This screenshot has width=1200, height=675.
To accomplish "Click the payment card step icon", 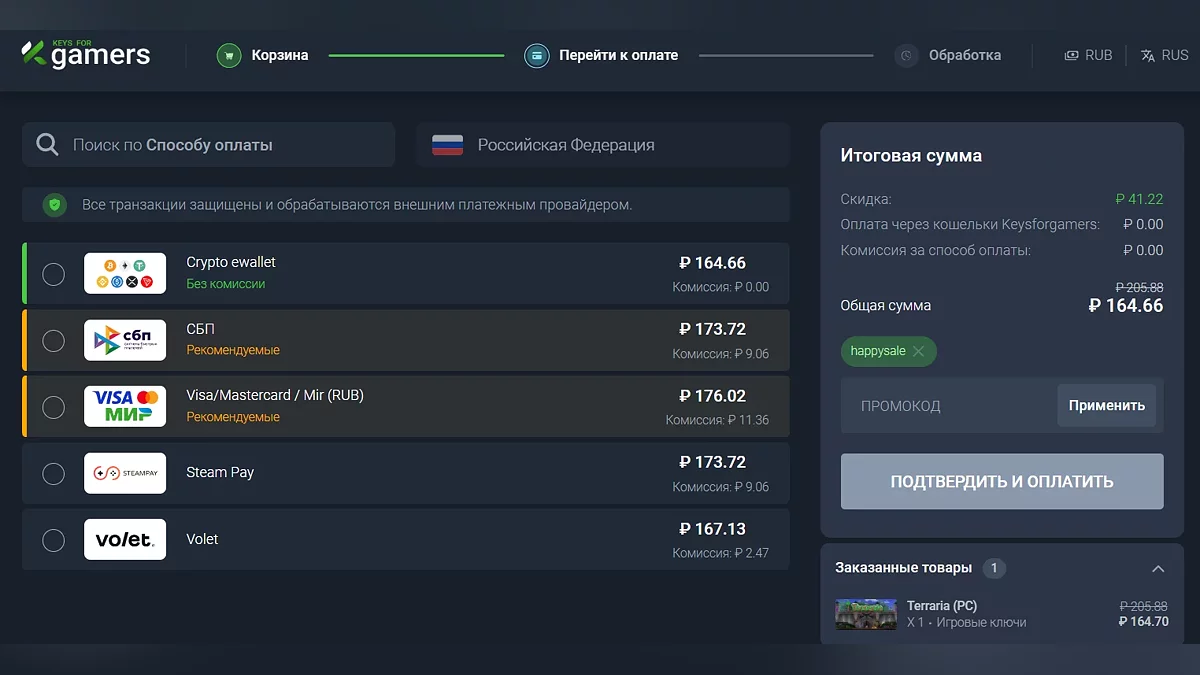I will (537, 56).
